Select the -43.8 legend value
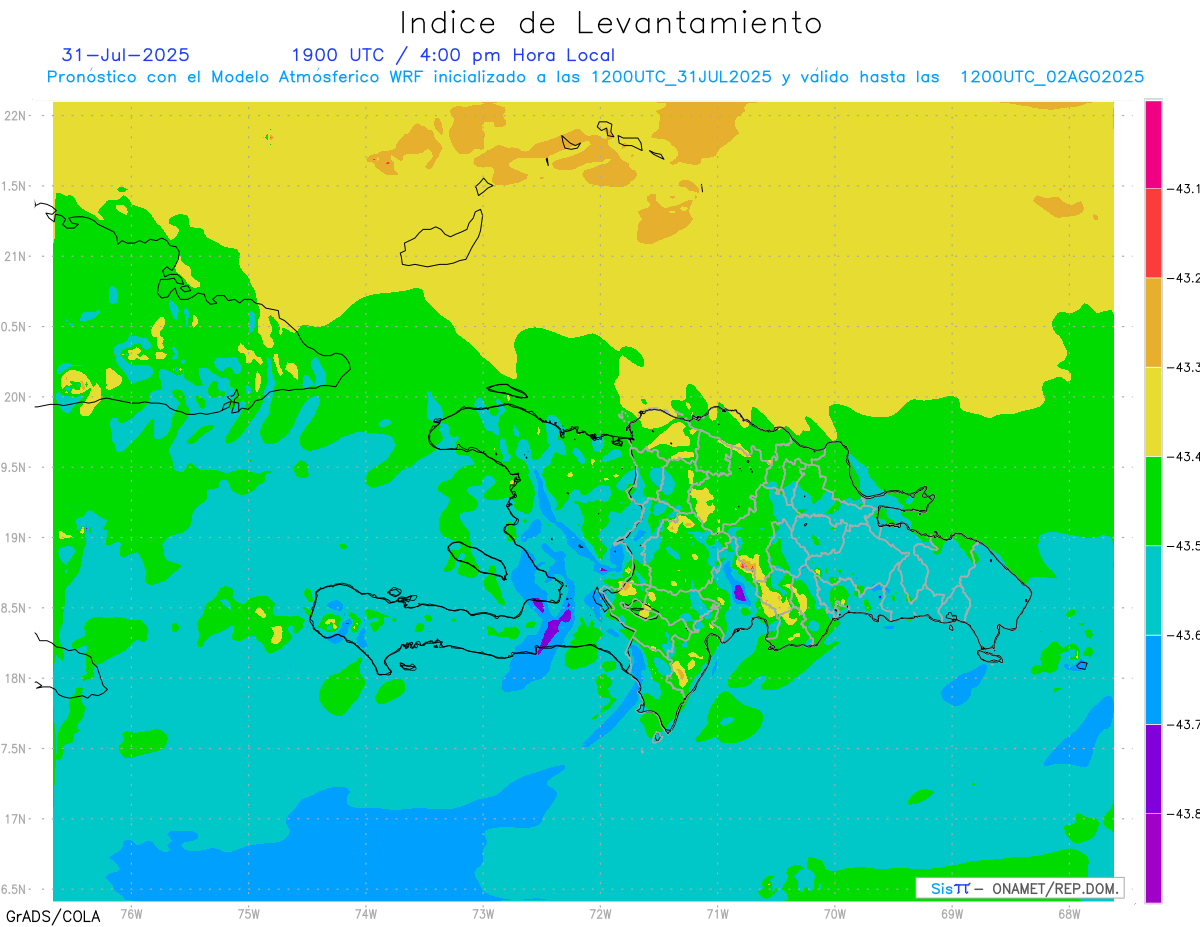Image resolution: width=1200 pixels, height=927 pixels. (1184, 813)
